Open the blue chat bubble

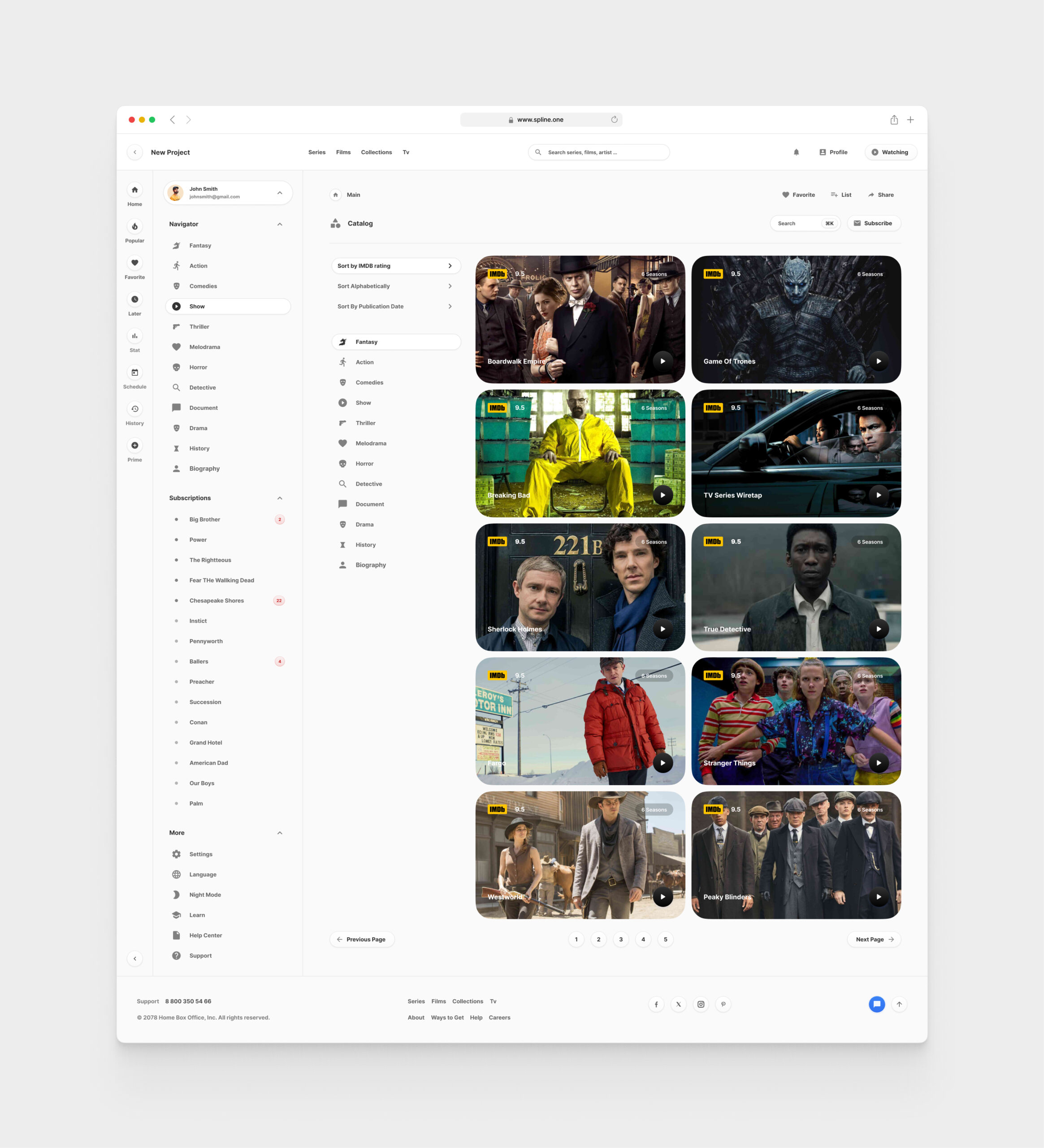pyautogui.click(x=877, y=1004)
